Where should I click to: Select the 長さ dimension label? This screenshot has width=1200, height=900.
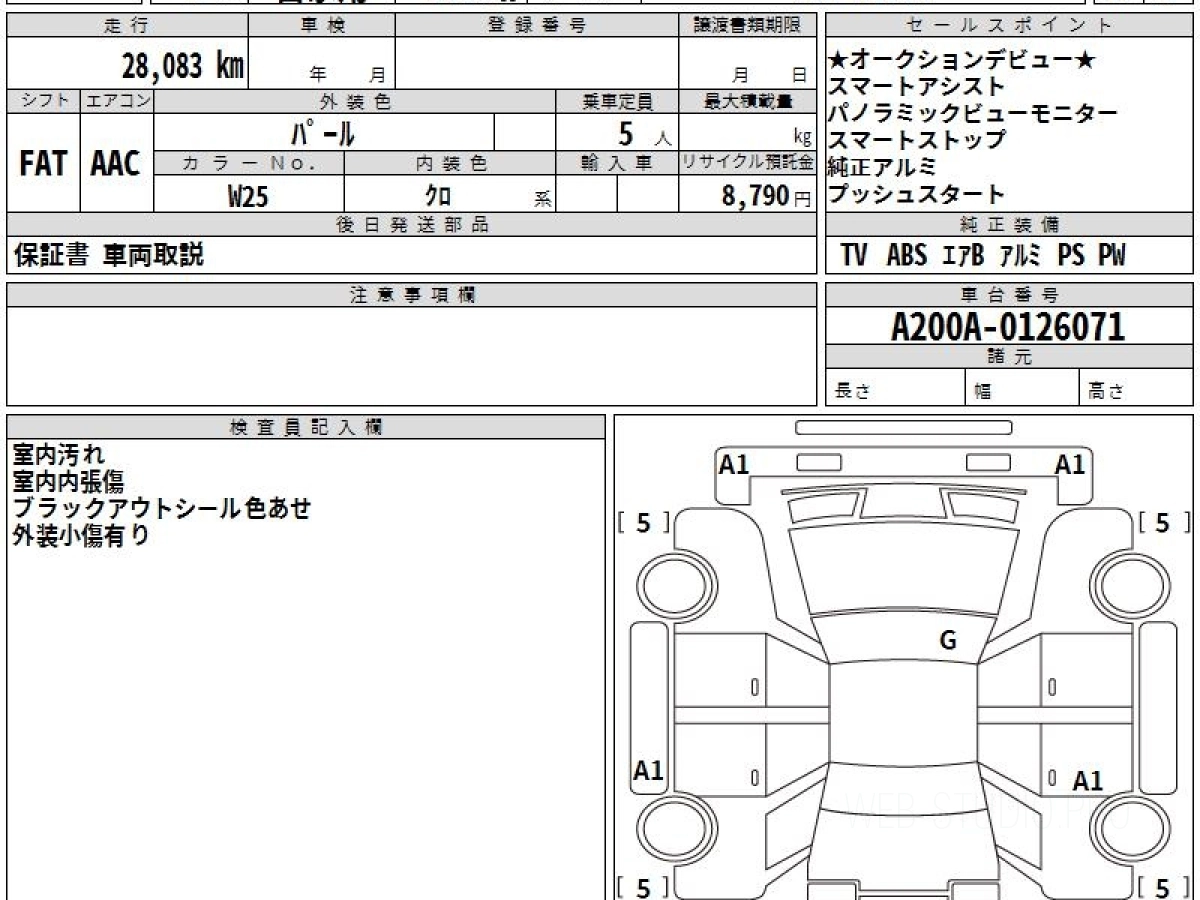853,392
